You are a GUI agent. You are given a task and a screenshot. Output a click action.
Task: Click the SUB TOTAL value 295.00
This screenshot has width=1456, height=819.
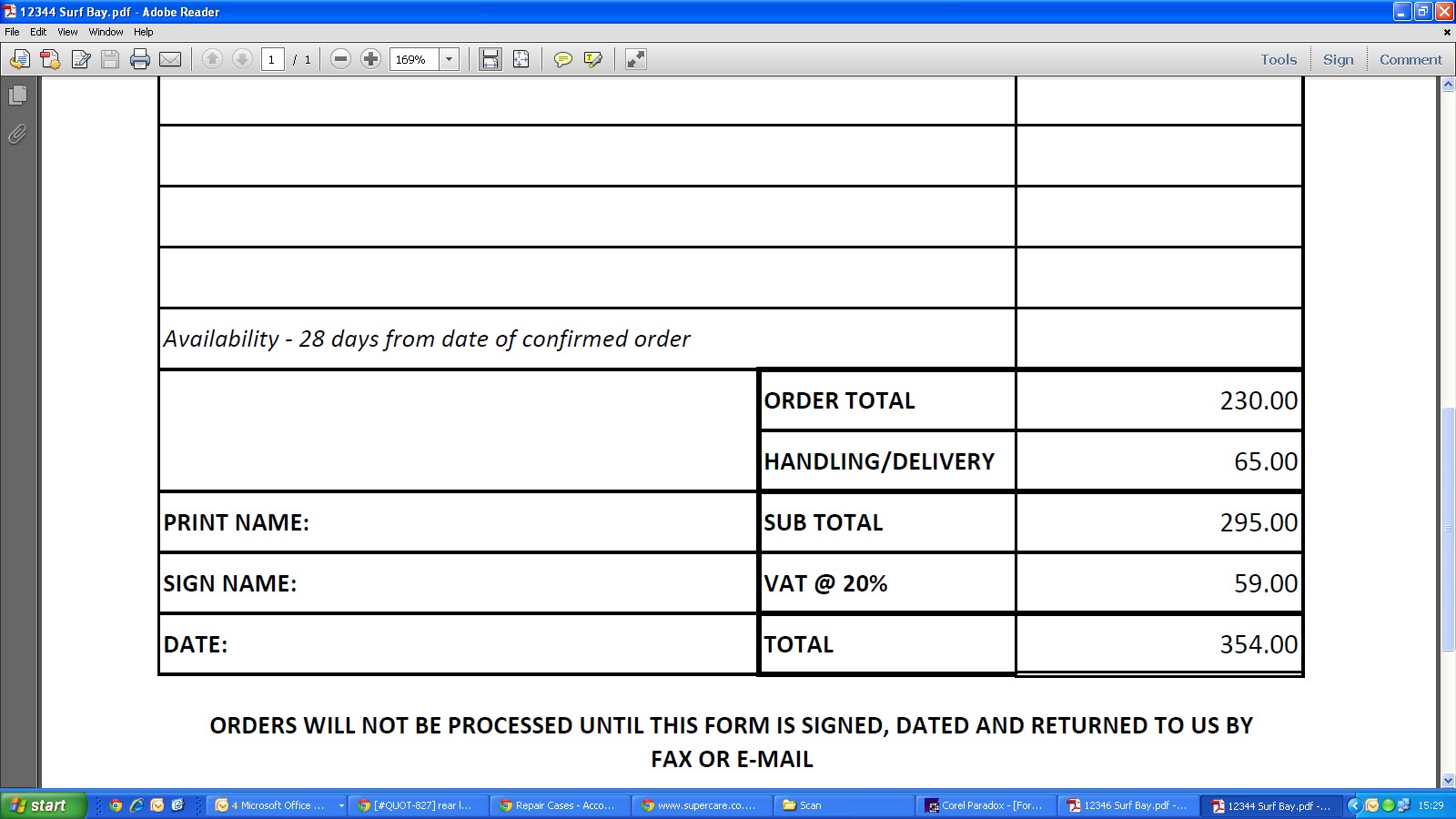[1259, 522]
